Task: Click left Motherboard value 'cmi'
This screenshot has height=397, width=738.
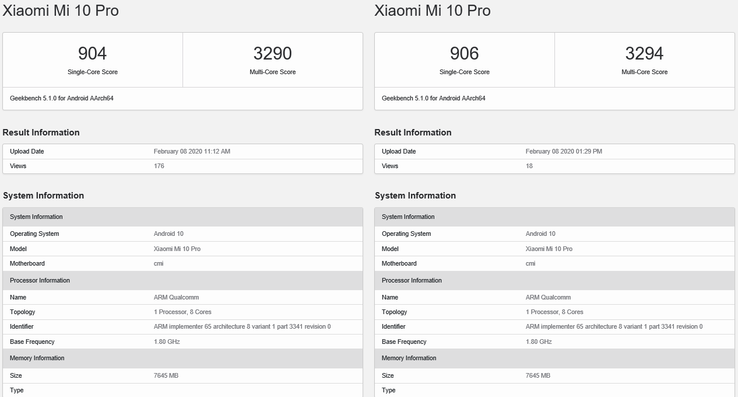Action: coord(159,263)
